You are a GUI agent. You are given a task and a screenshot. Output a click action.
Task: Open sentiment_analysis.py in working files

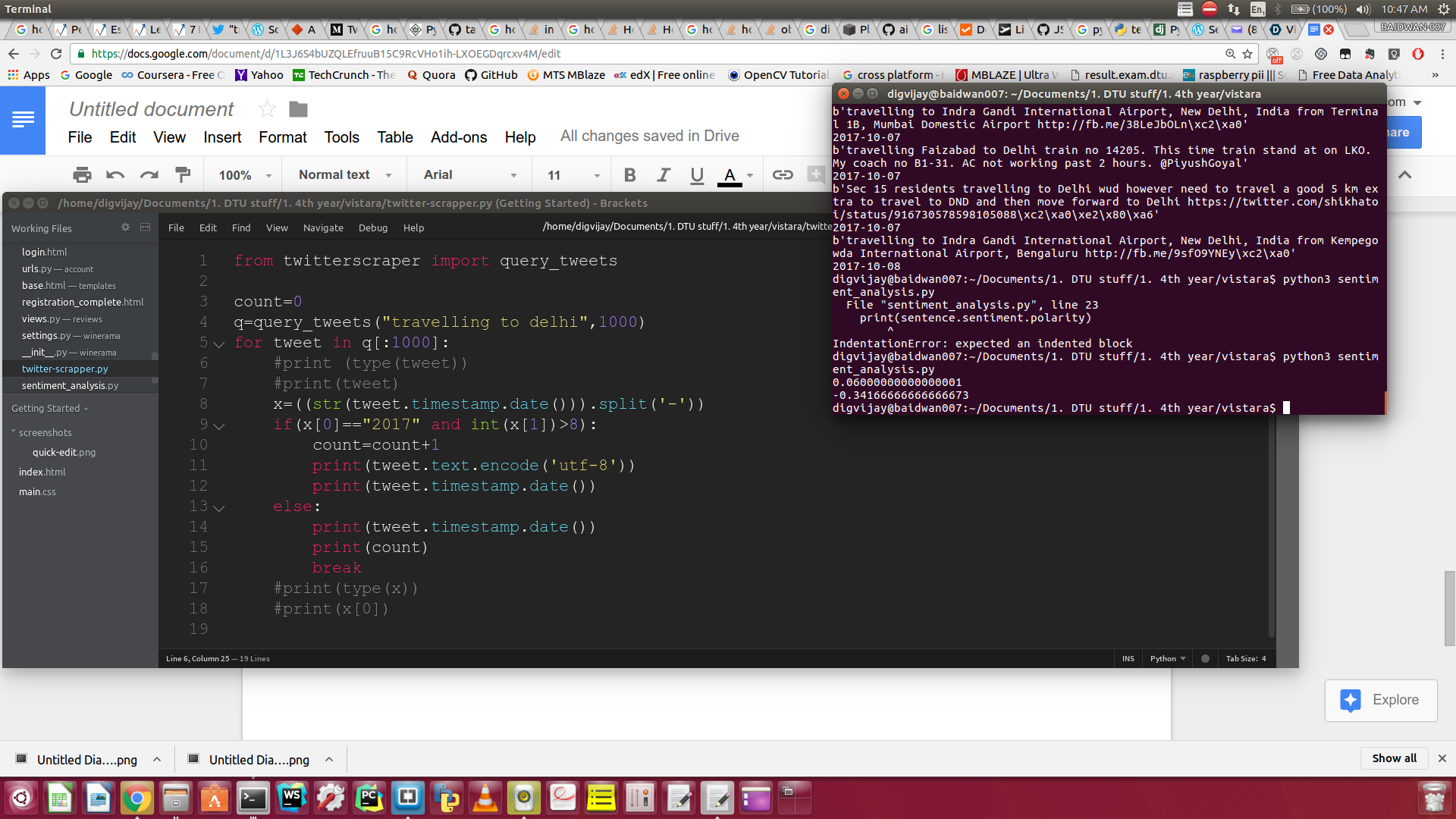70,386
